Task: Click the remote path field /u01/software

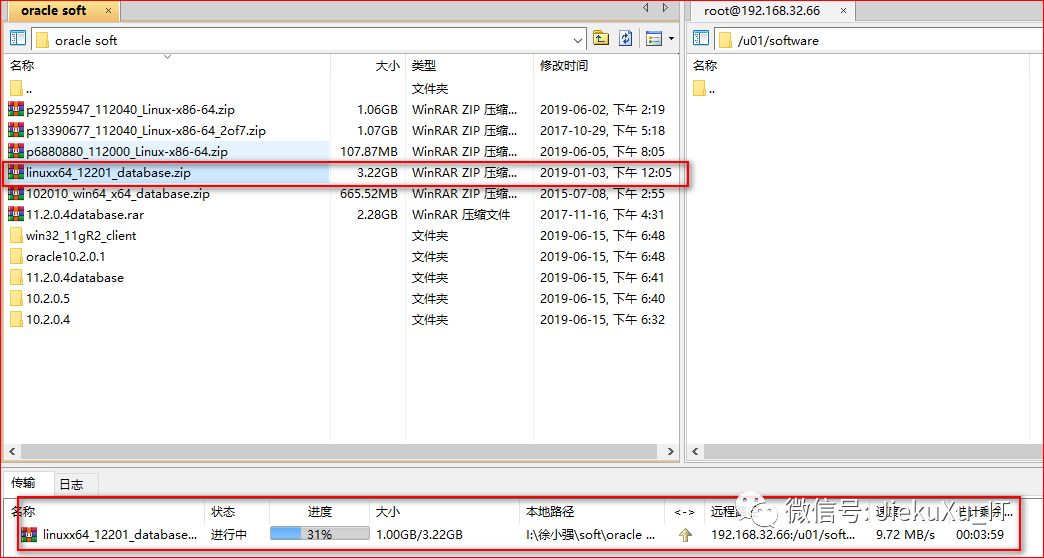Action: (x=879, y=40)
